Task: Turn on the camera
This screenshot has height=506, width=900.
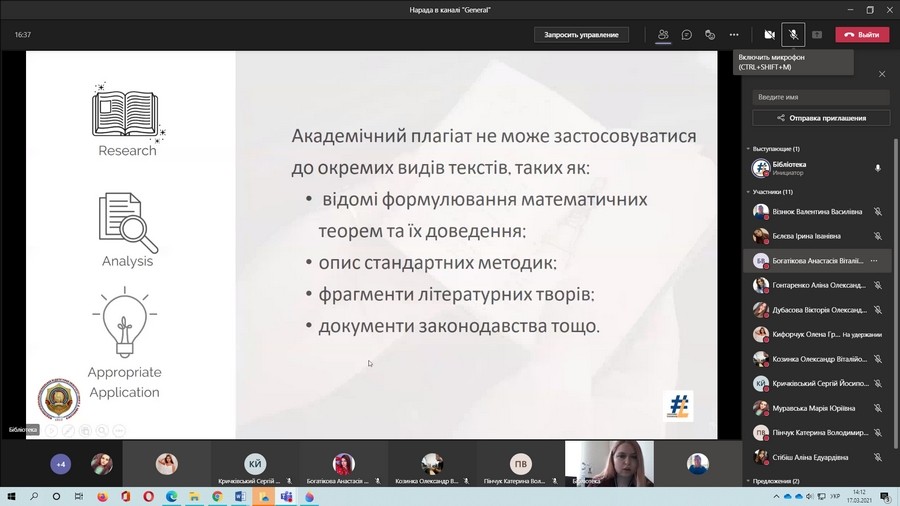Action: point(769,34)
